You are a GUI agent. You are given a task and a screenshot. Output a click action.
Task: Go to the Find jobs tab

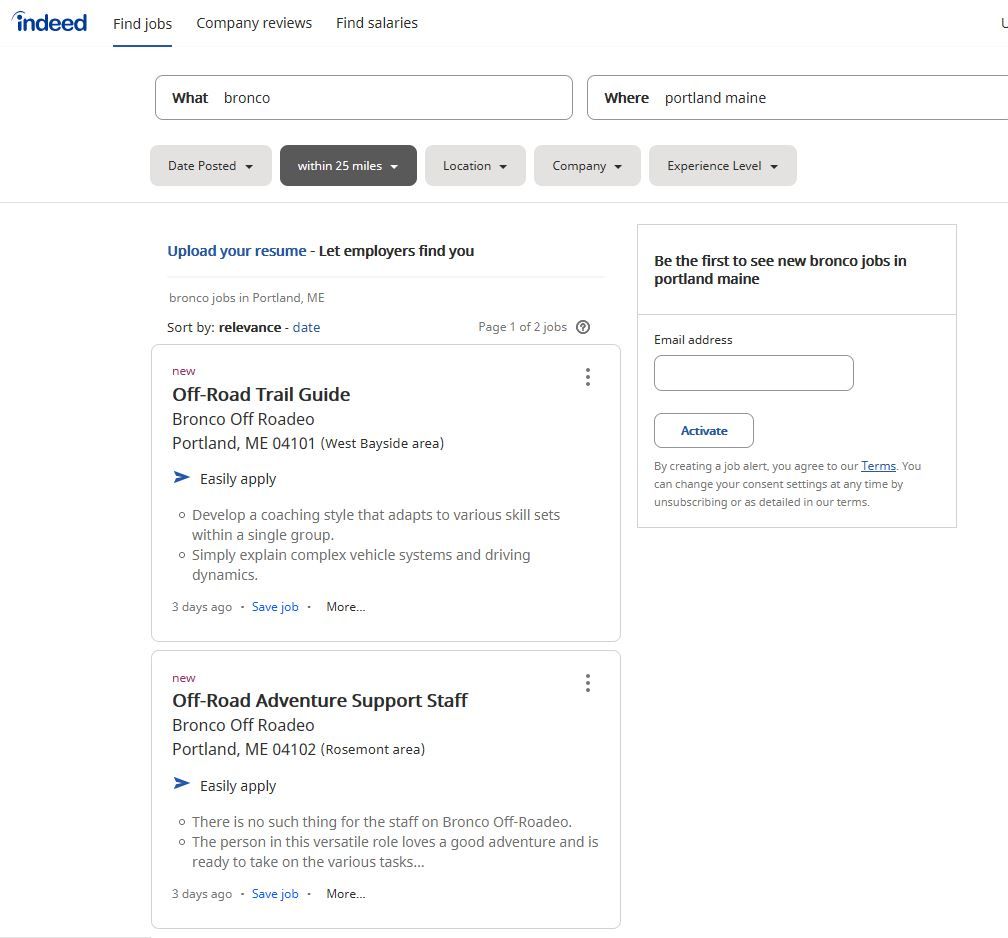(x=143, y=24)
